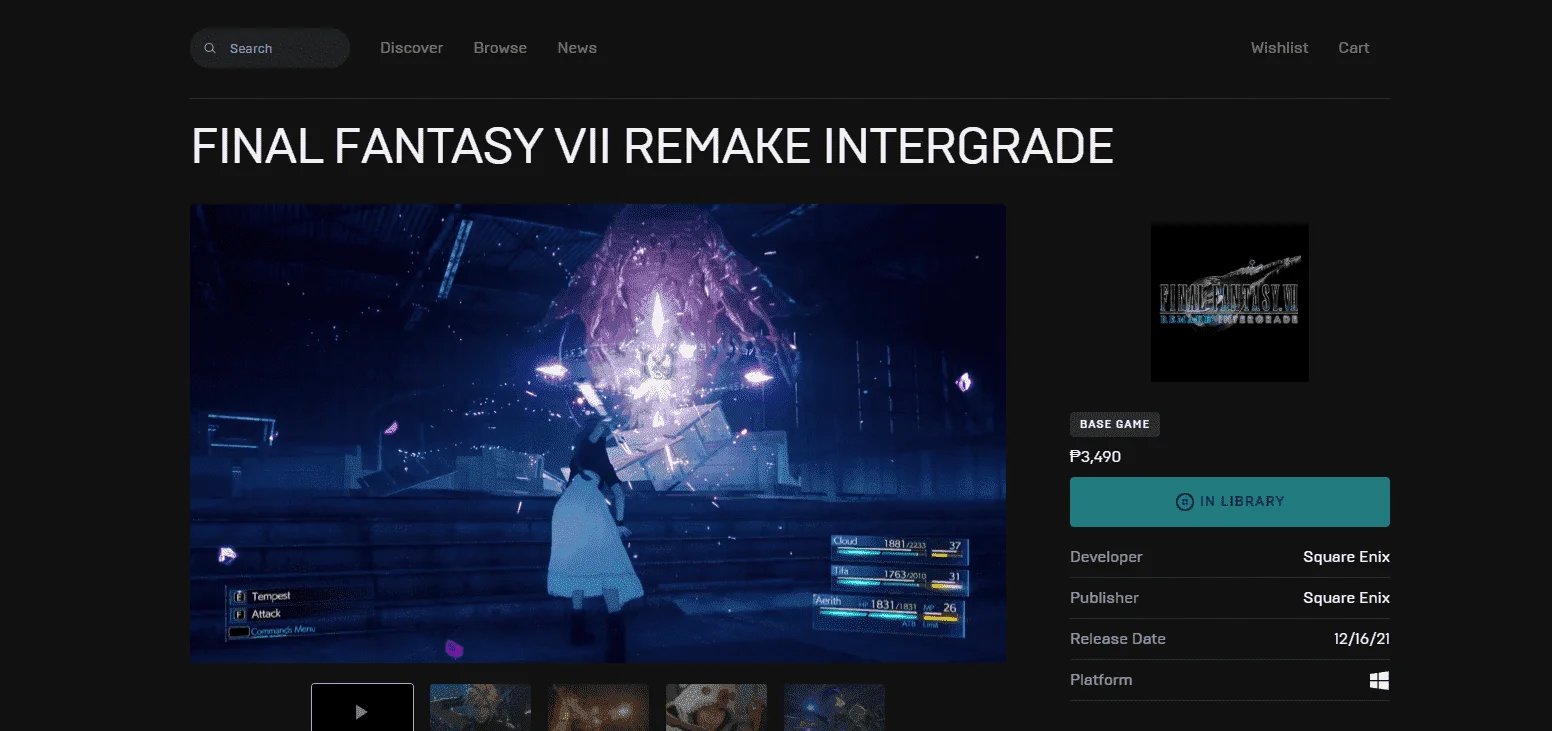This screenshot has width=1552, height=731.
Task: Open the Browse tab
Action: click(500, 48)
